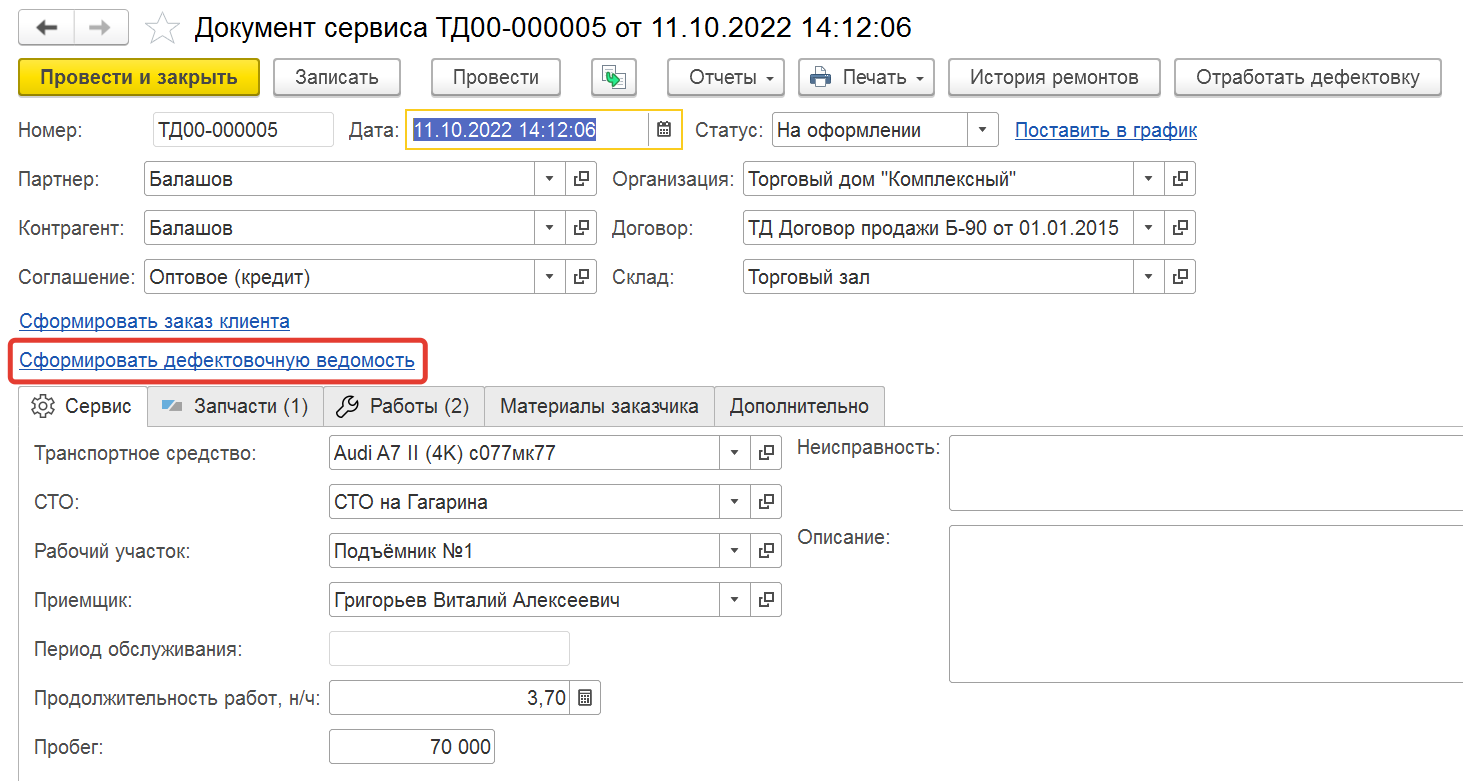Switch to the Запчасти (1) tab

pos(236,406)
